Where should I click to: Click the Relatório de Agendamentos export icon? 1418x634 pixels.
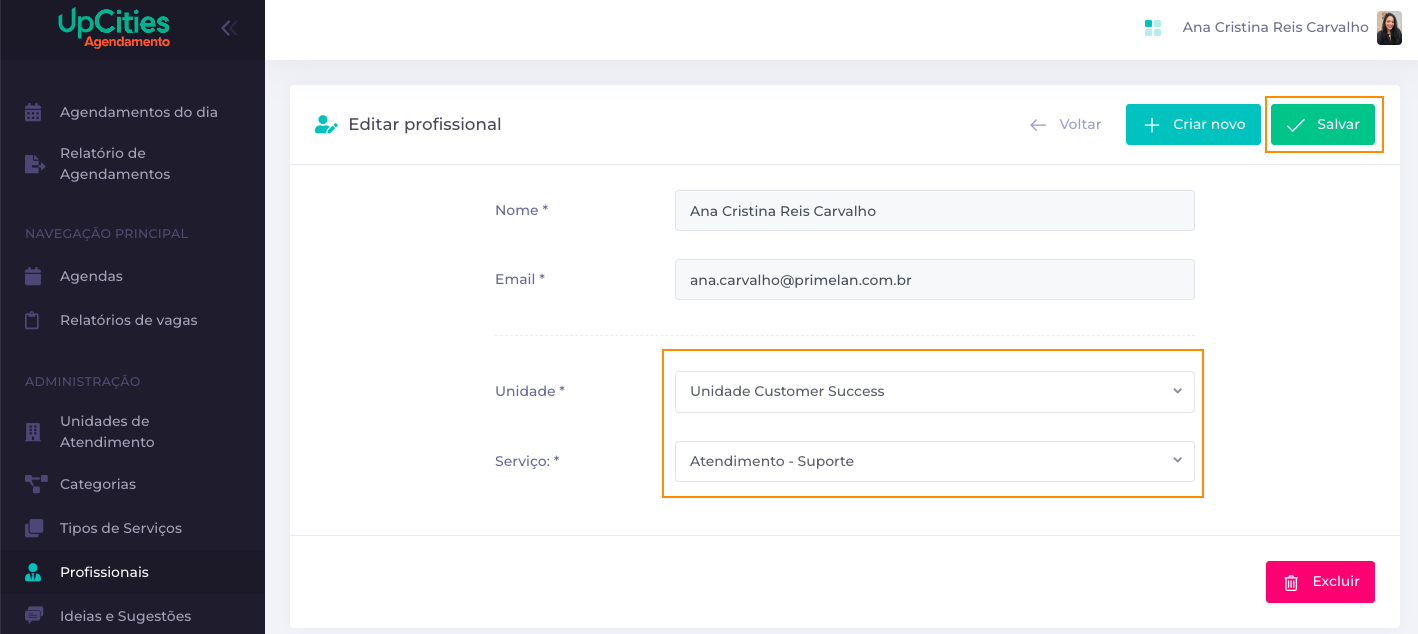point(34,164)
